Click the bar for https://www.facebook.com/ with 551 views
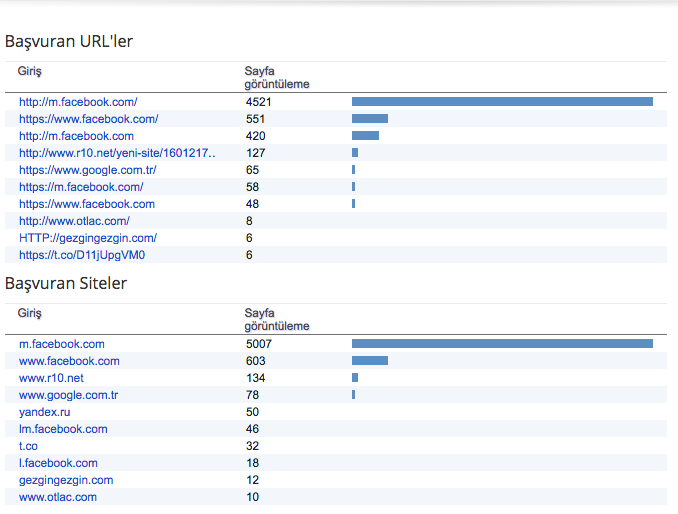 coord(370,118)
